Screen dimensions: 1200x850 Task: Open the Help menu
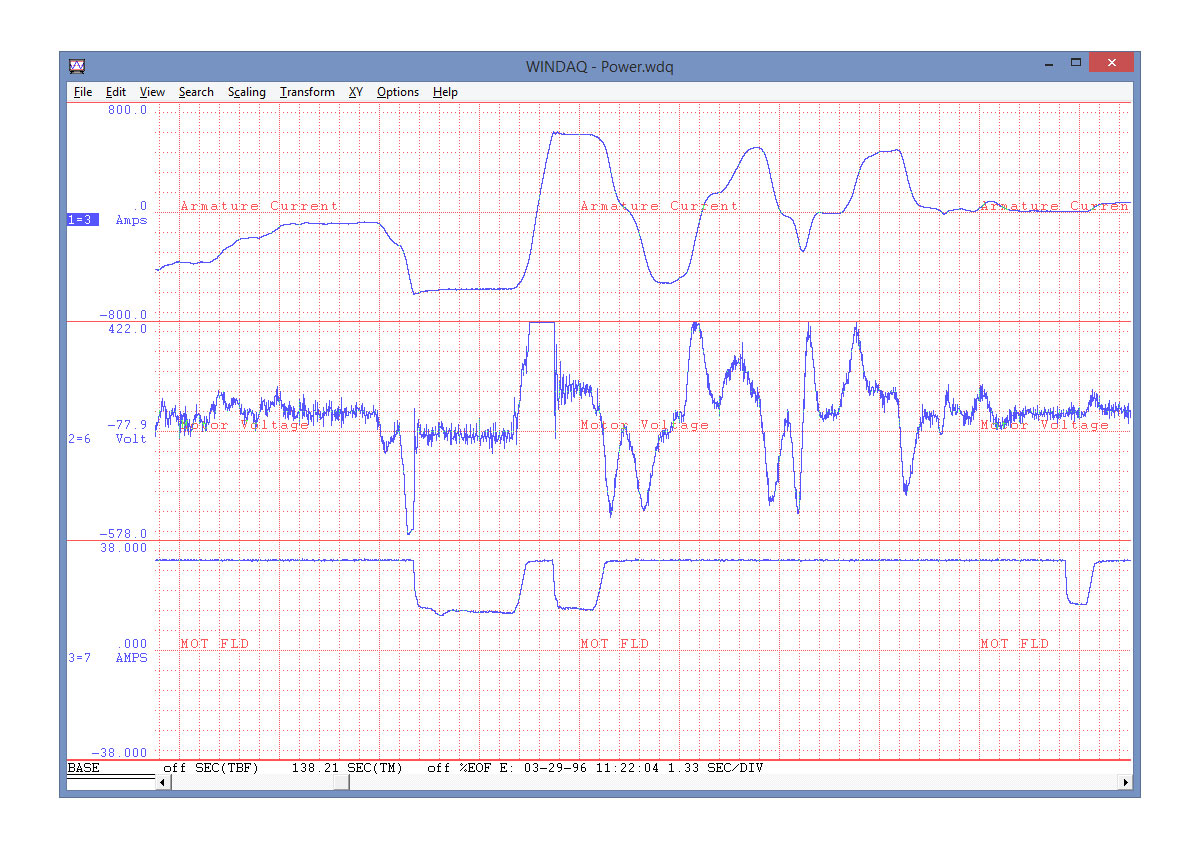click(x=445, y=92)
